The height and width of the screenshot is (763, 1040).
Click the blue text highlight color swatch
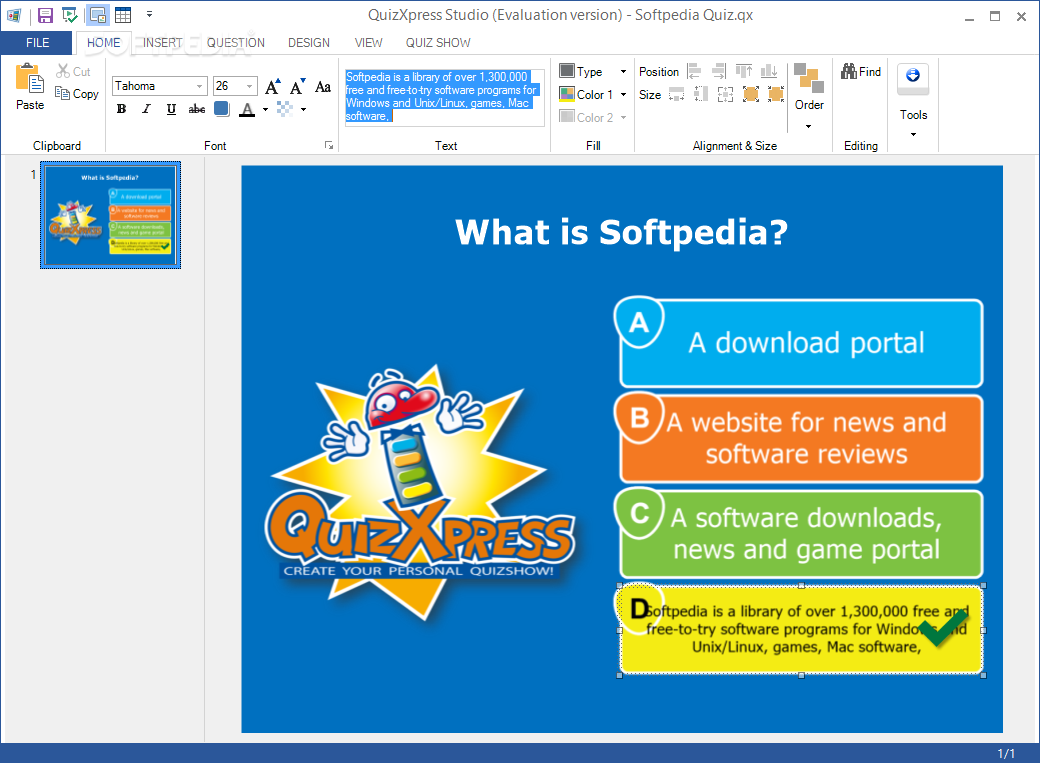pyautogui.click(x=221, y=109)
